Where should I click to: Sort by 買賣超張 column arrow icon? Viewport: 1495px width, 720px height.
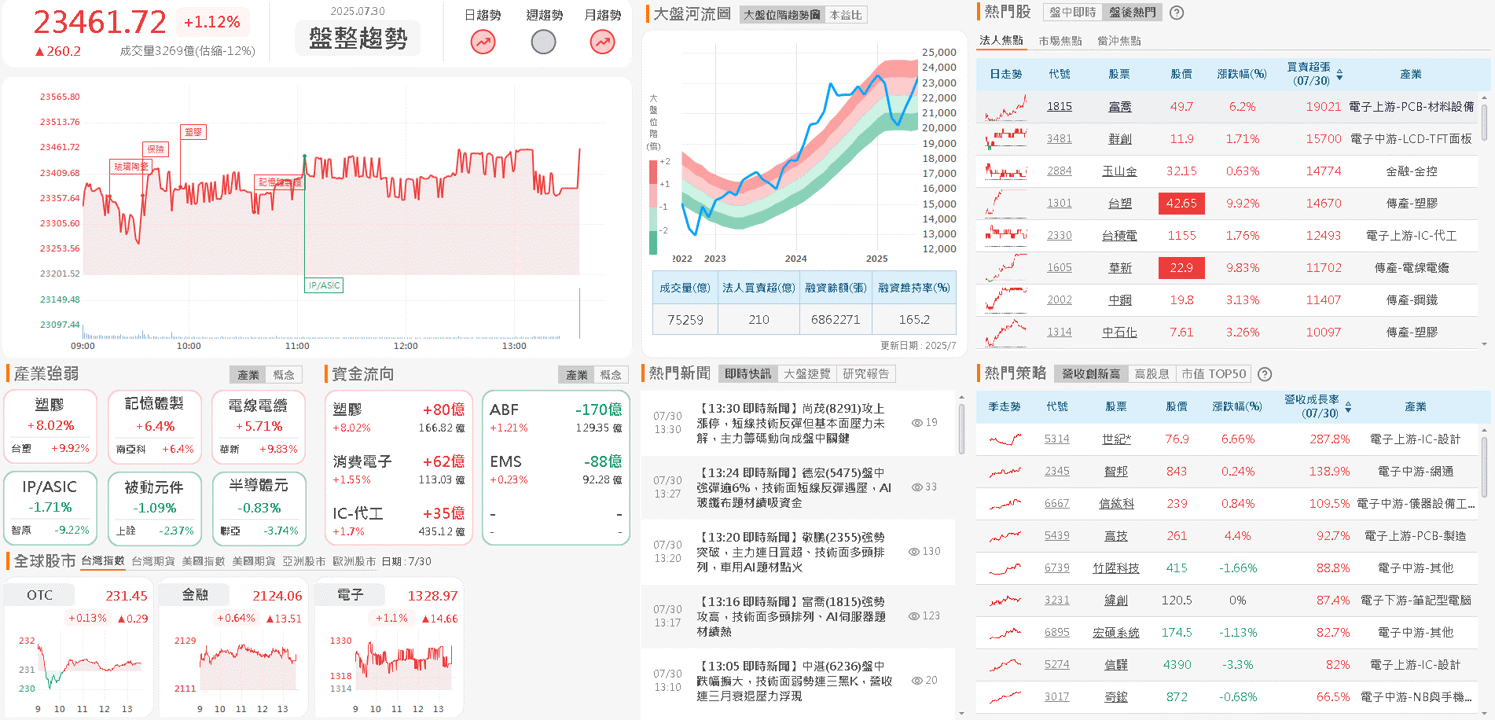pyautogui.click(x=1340, y=74)
